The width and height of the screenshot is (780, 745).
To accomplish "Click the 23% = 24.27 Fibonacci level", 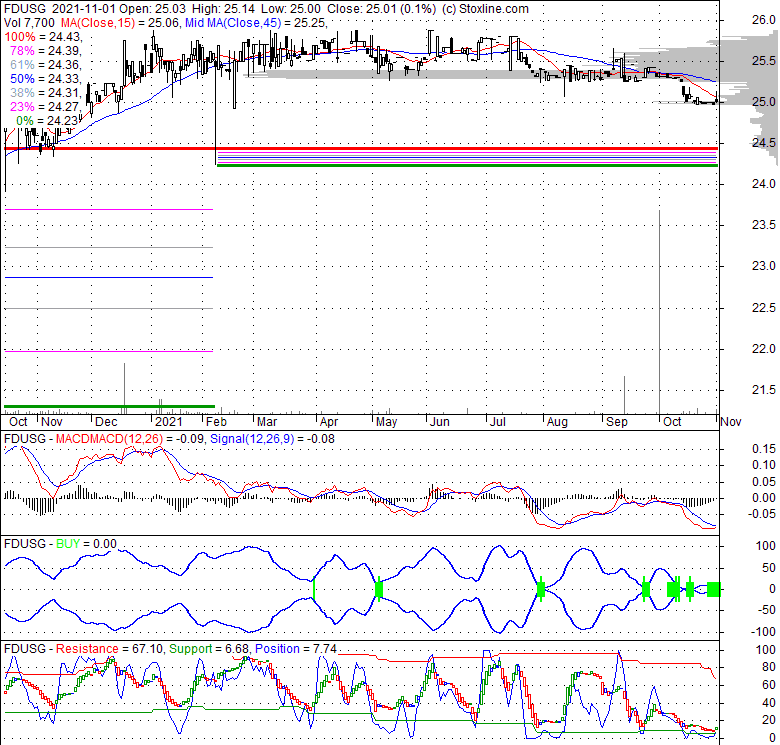I will tap(48, 106).
